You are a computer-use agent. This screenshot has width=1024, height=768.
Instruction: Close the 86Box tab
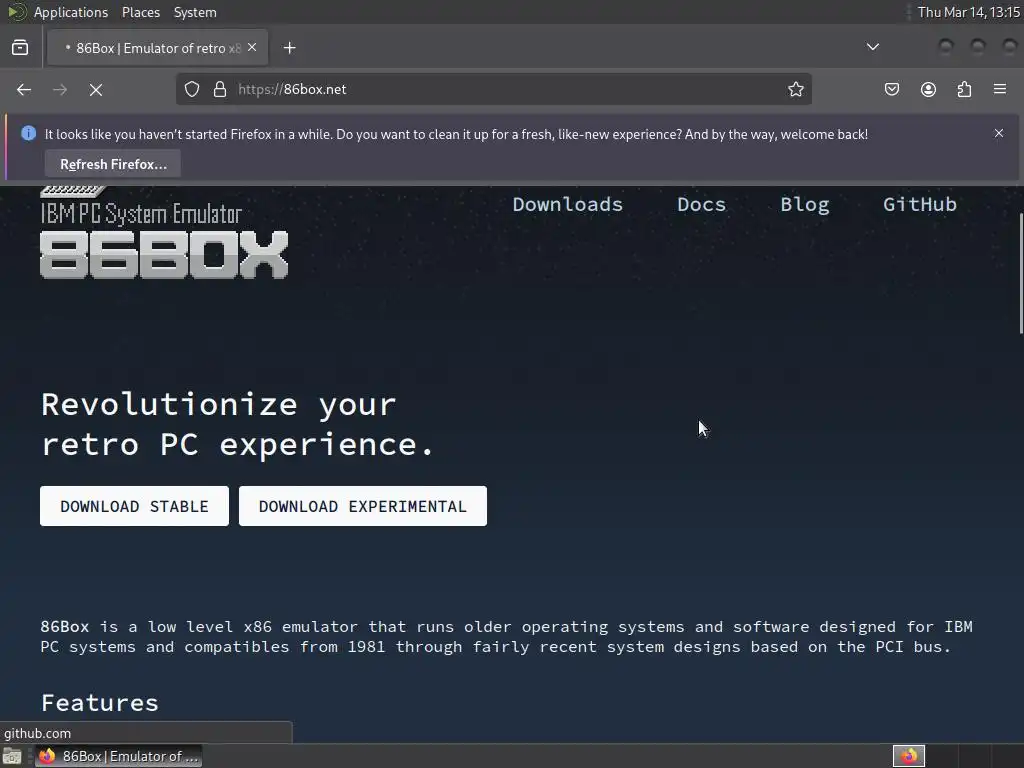tap(252, 48)
